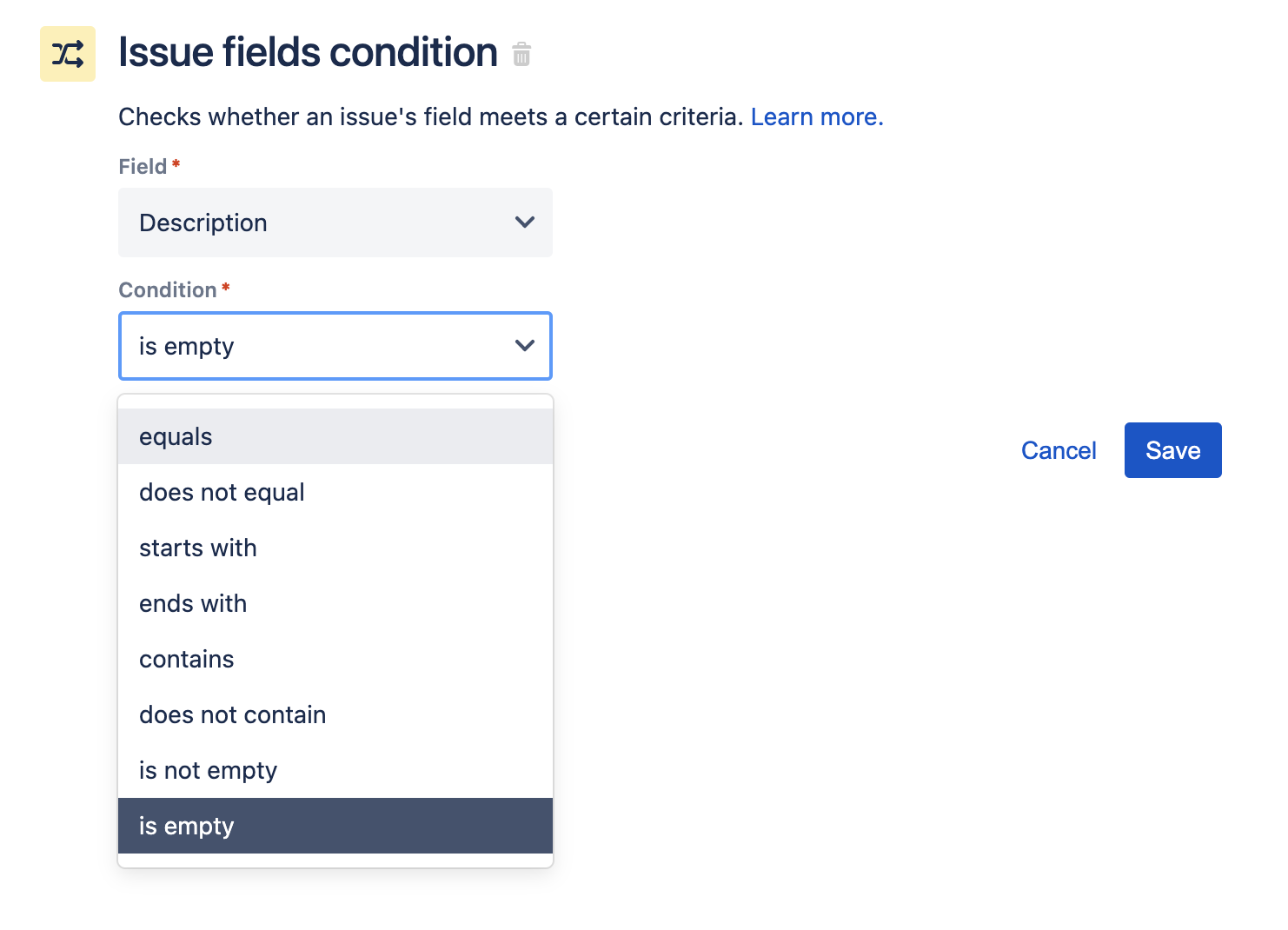Viewport: 1288px width, 930px height.
Task: Select the highlighted 'is empty' list option
Action: pyautogui.click(x=335, y=826)
